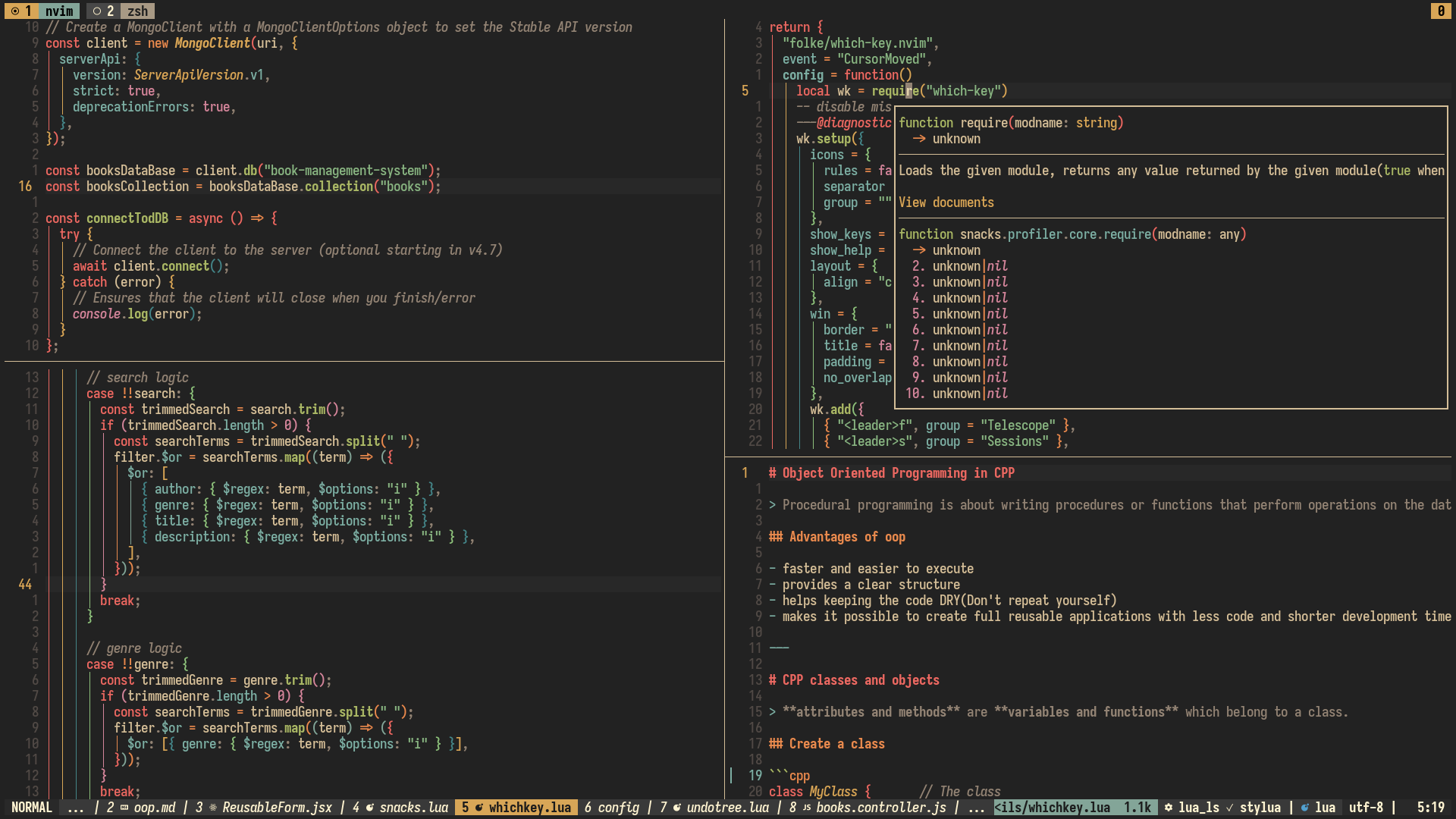Click the fold marker beside the cpp code fence
The image size is (1456, 819).
point(732,775)
